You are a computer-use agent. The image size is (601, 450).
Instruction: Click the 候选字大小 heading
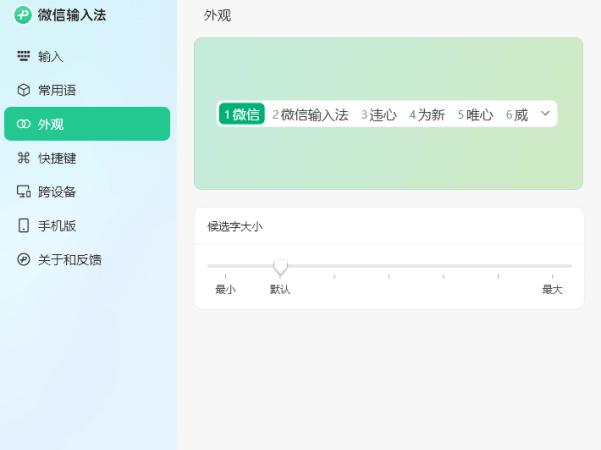[235, 226]
